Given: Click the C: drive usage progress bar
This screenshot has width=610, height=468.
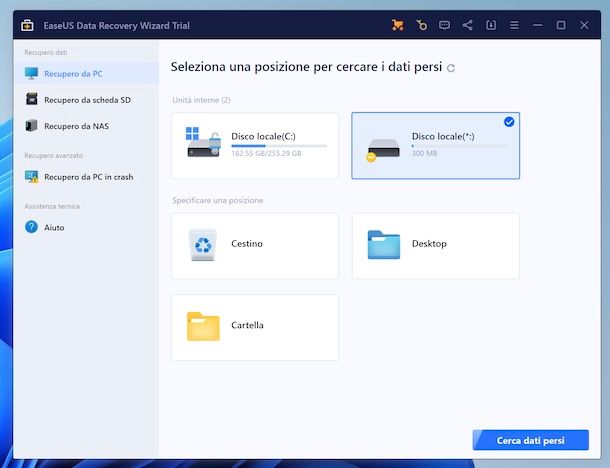Looking at the screenshot, I should (x=279, y=146).
